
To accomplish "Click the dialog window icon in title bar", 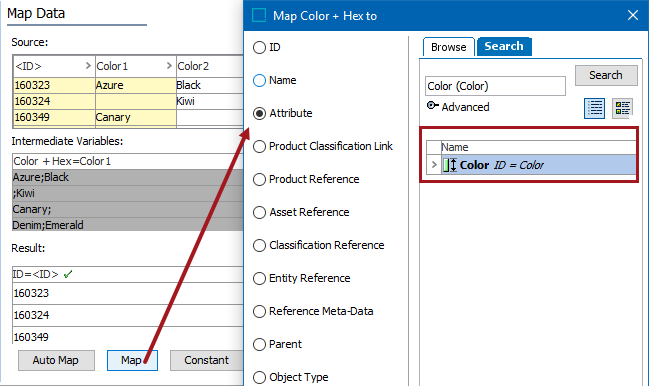I will tap(259, 15).
